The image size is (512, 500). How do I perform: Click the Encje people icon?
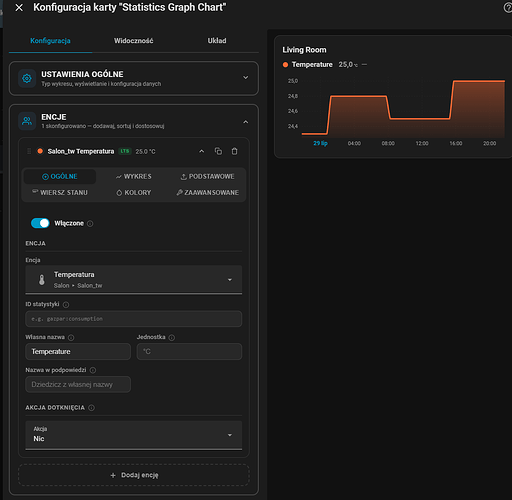(27, 121)
